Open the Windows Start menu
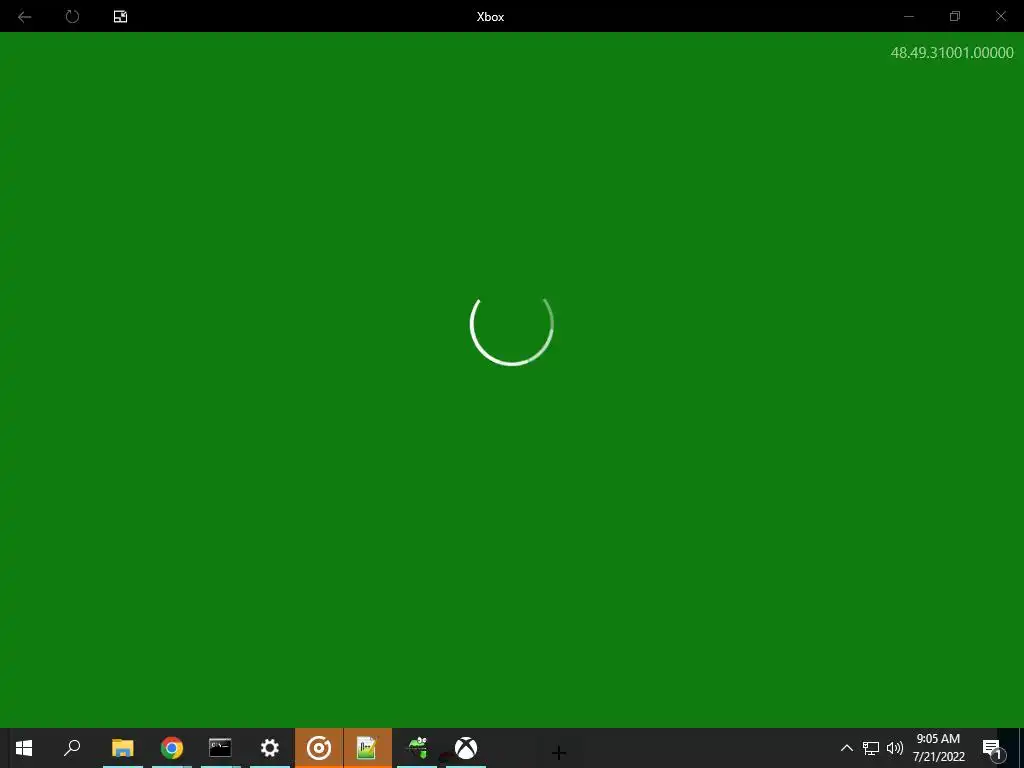The height and width of the screenshot is (768, 1024). [x=24, y=748]
